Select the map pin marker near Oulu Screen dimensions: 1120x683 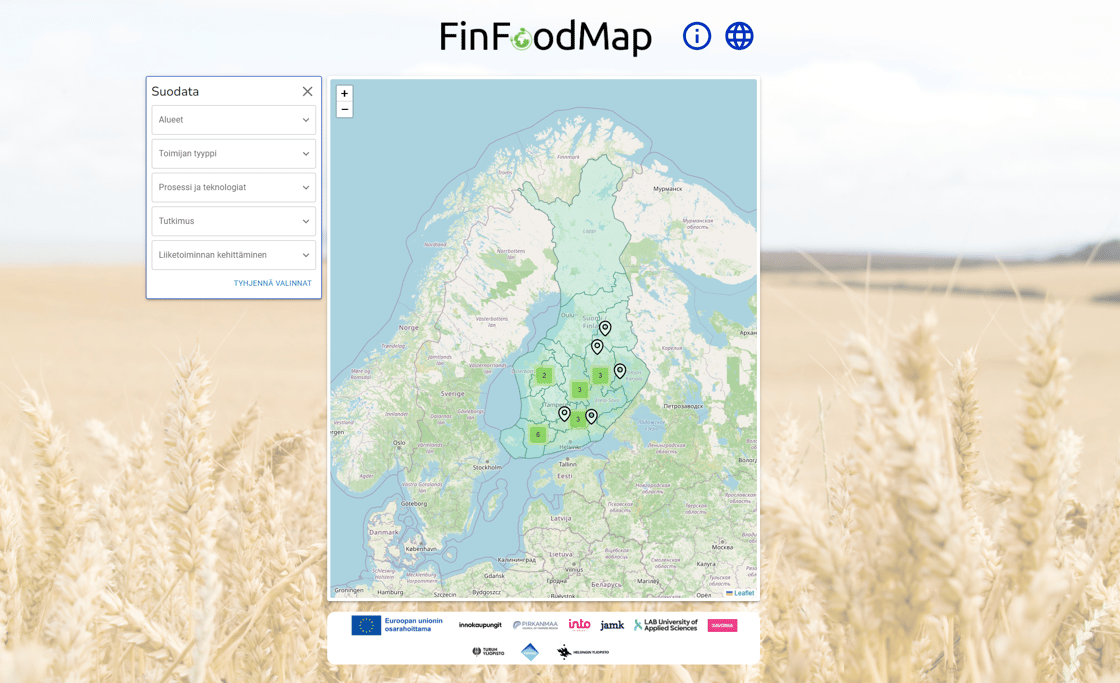604,327
